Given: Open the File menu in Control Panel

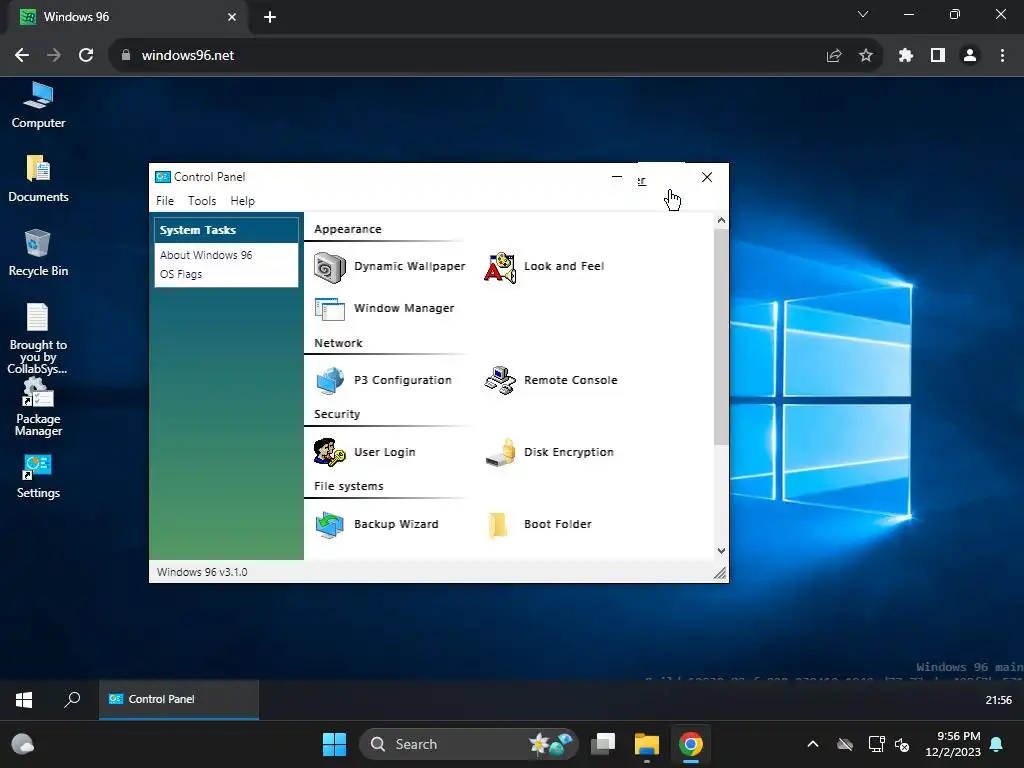Looking at the screenshot, I should [165, 201].
